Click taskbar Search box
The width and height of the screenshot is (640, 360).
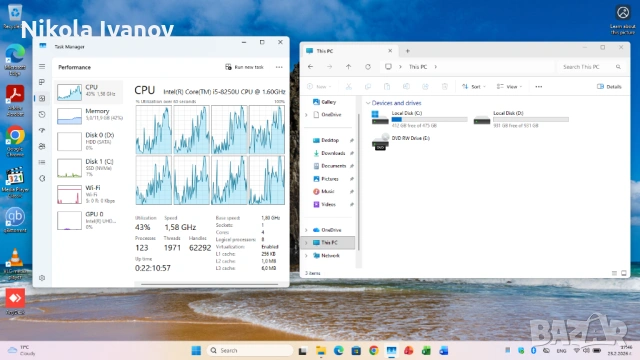point(250,351)
